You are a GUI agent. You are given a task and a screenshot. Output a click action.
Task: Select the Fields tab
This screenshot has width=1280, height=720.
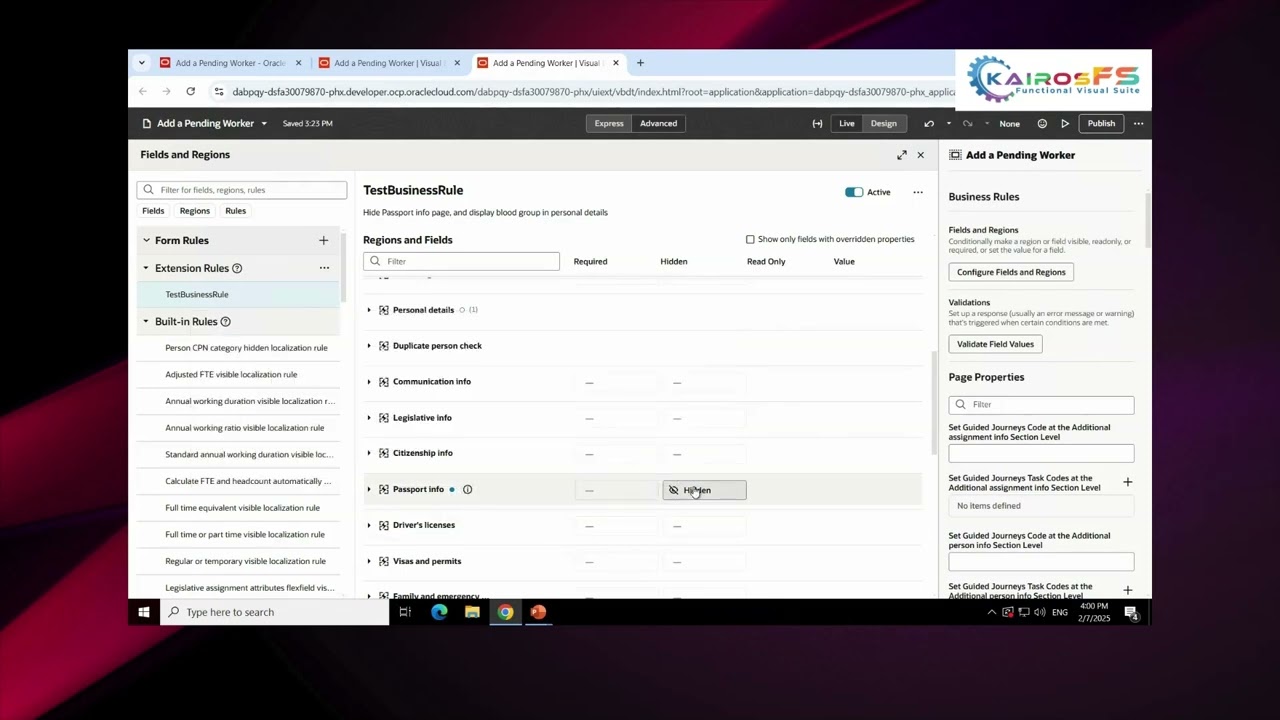tap(153, 211)
